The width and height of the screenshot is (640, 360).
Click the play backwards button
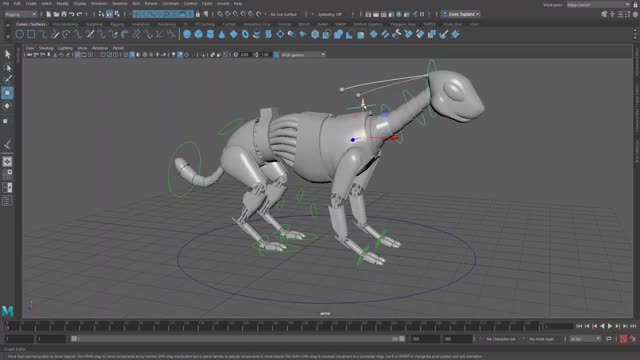[602, 326]
